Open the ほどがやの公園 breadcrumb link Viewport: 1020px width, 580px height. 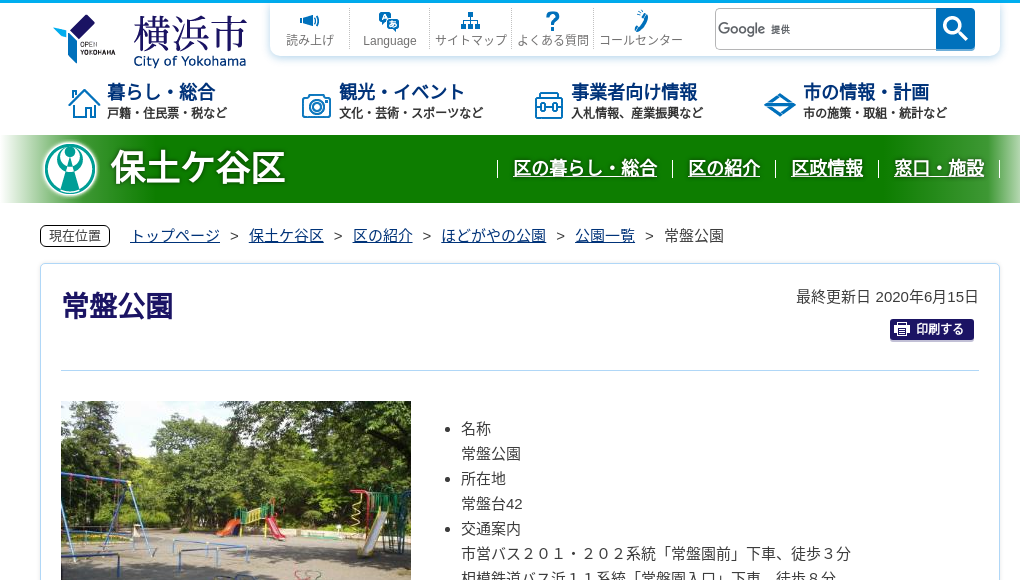point(493,235)
